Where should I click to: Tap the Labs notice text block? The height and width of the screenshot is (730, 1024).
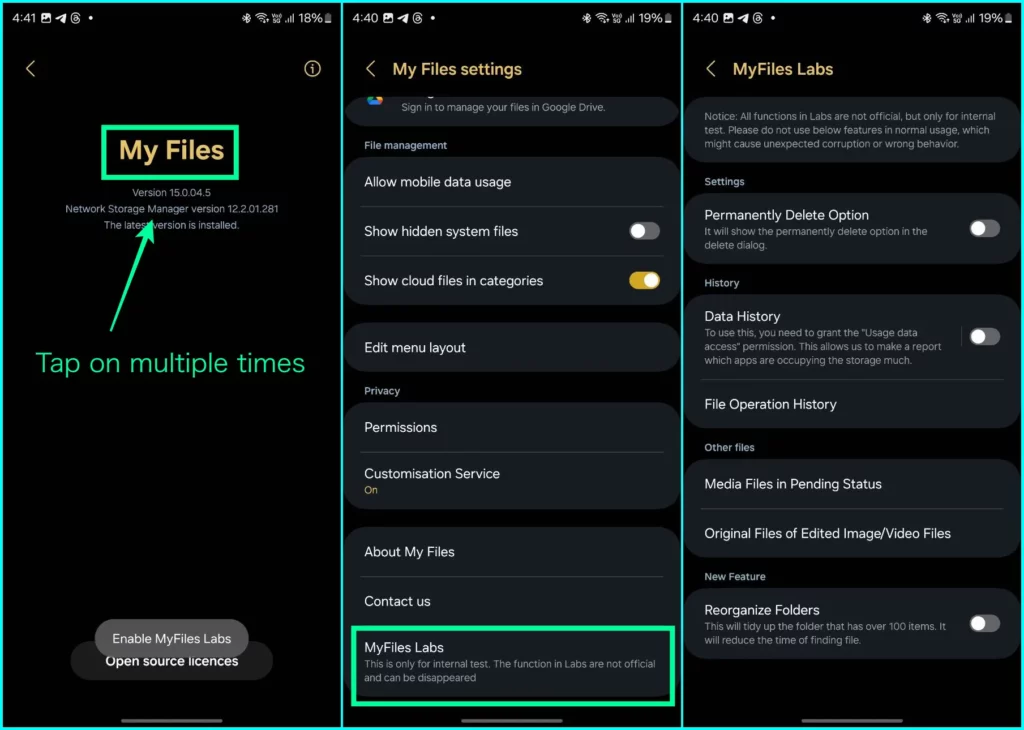point(850,130)
